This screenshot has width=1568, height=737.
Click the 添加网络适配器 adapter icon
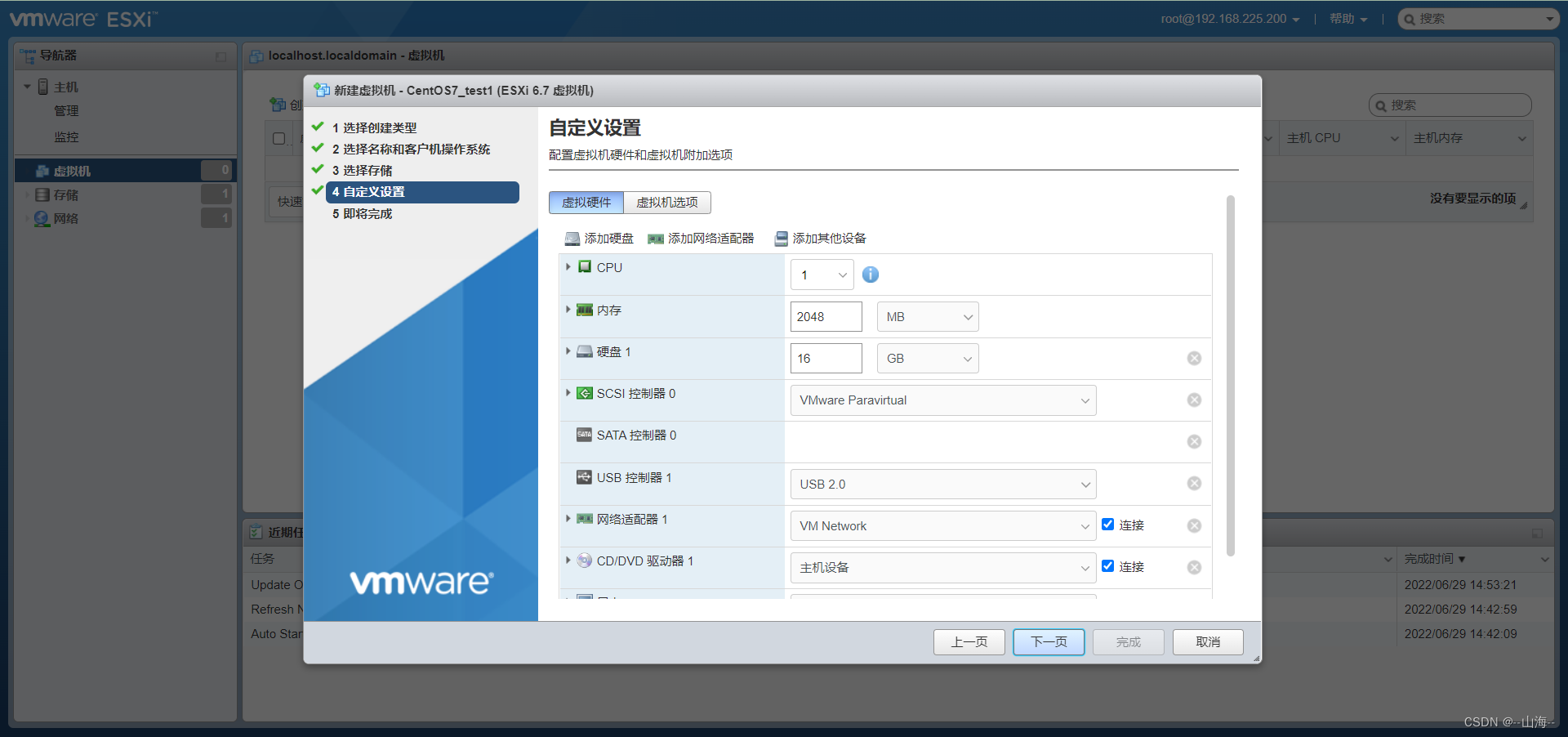point(656,239)
